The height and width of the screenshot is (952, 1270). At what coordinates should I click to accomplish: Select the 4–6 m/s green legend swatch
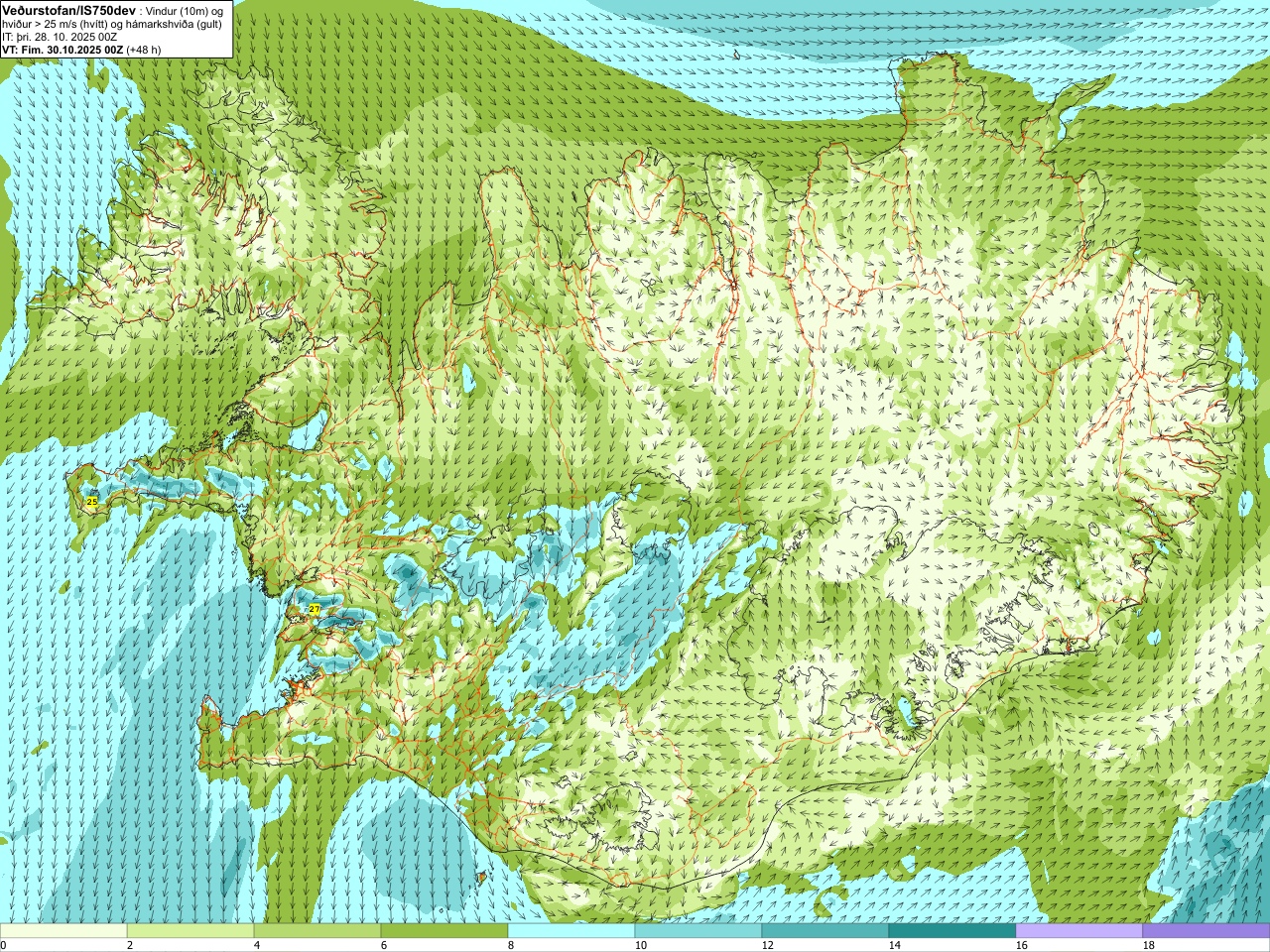coord(317,931)
